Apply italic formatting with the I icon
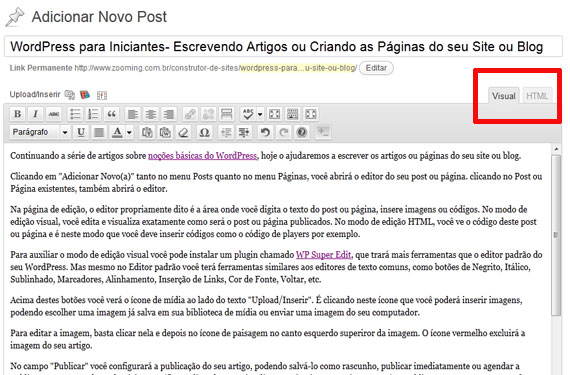 pyautogui.click(x=35, y=114)
